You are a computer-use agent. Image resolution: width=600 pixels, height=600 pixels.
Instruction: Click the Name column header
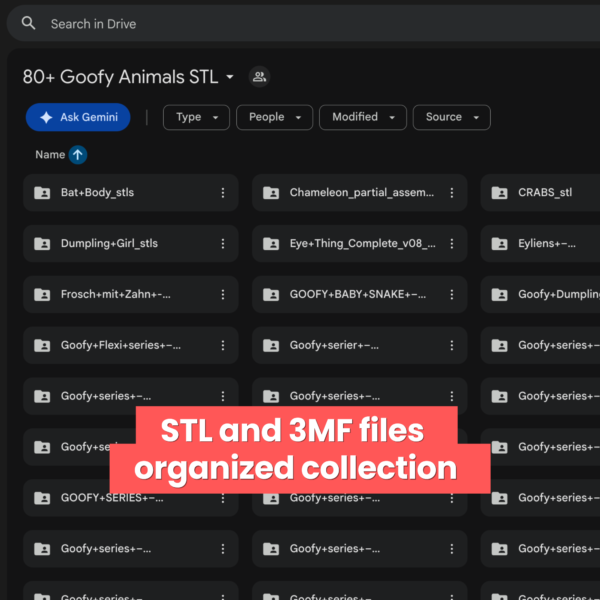50,155
